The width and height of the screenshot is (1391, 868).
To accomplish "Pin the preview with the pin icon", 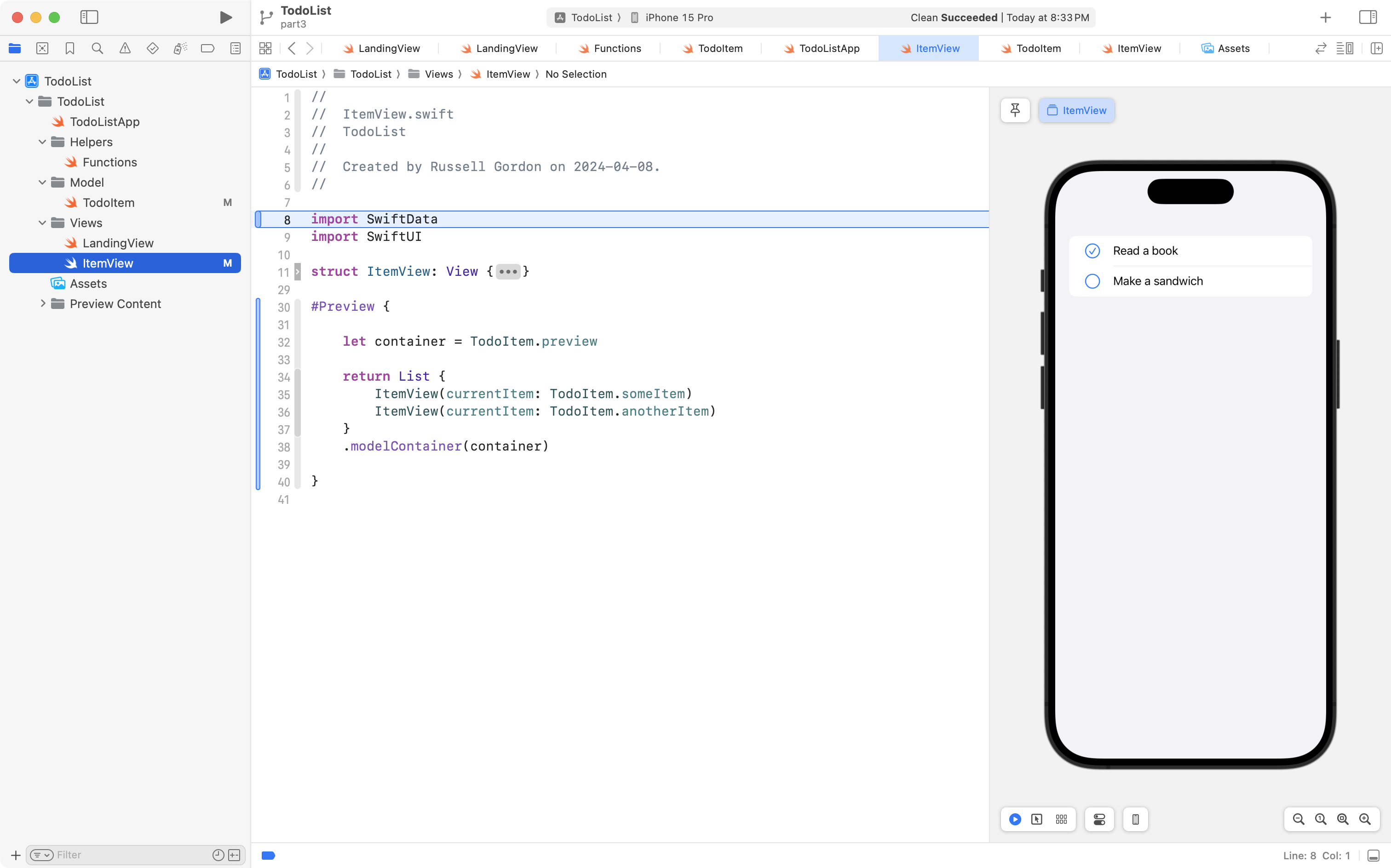I will click(1015, 110).
